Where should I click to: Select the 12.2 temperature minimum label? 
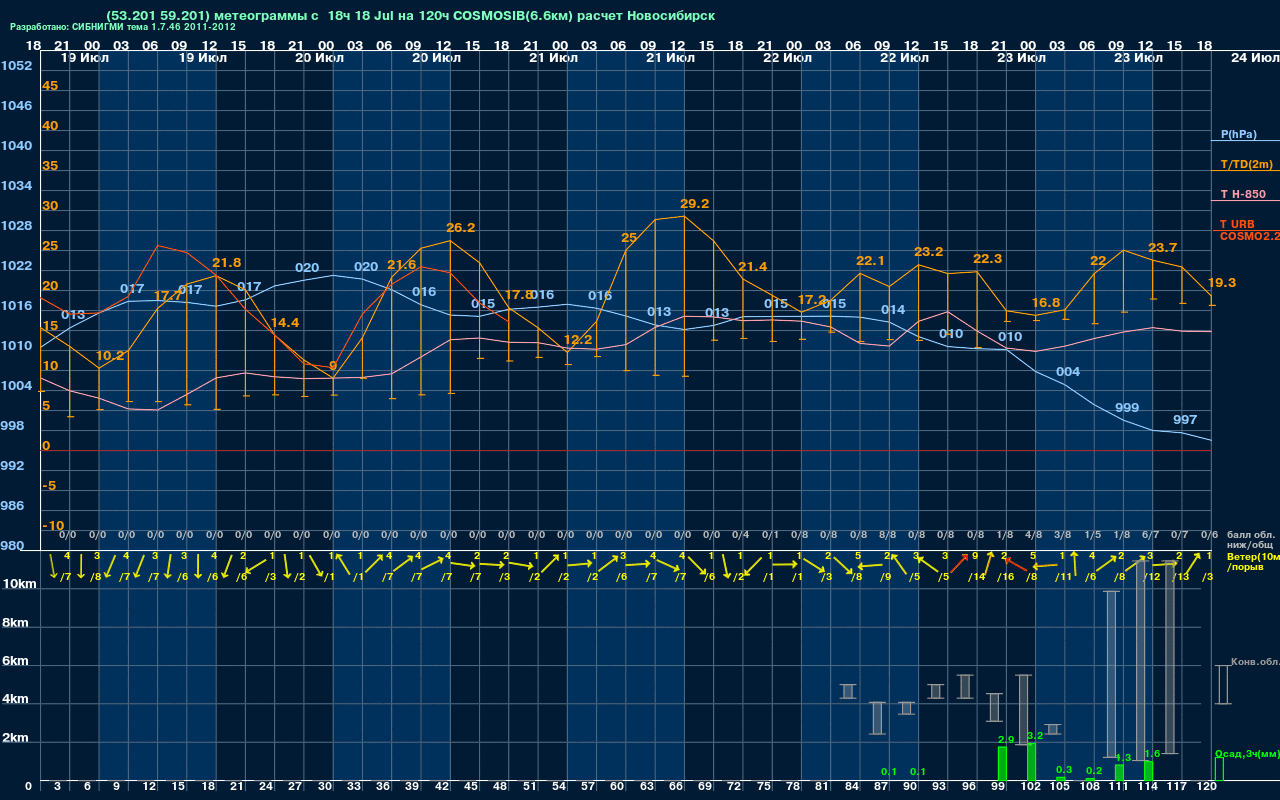pyautogui.click(x=577, y=340)
